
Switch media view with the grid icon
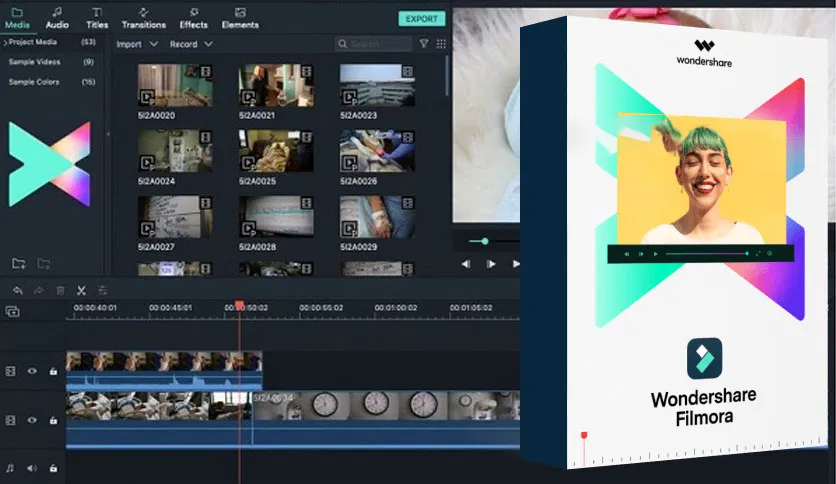[x=440, y=44]
